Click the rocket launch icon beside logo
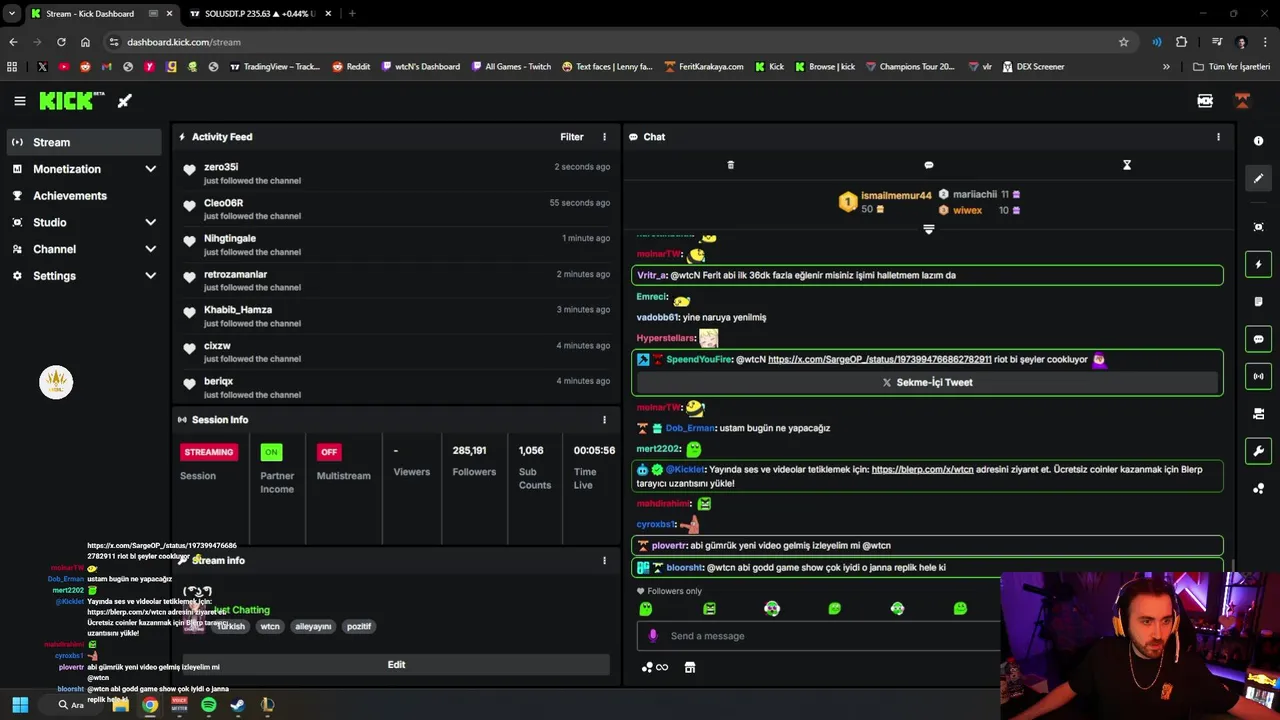 pos(125,101)
